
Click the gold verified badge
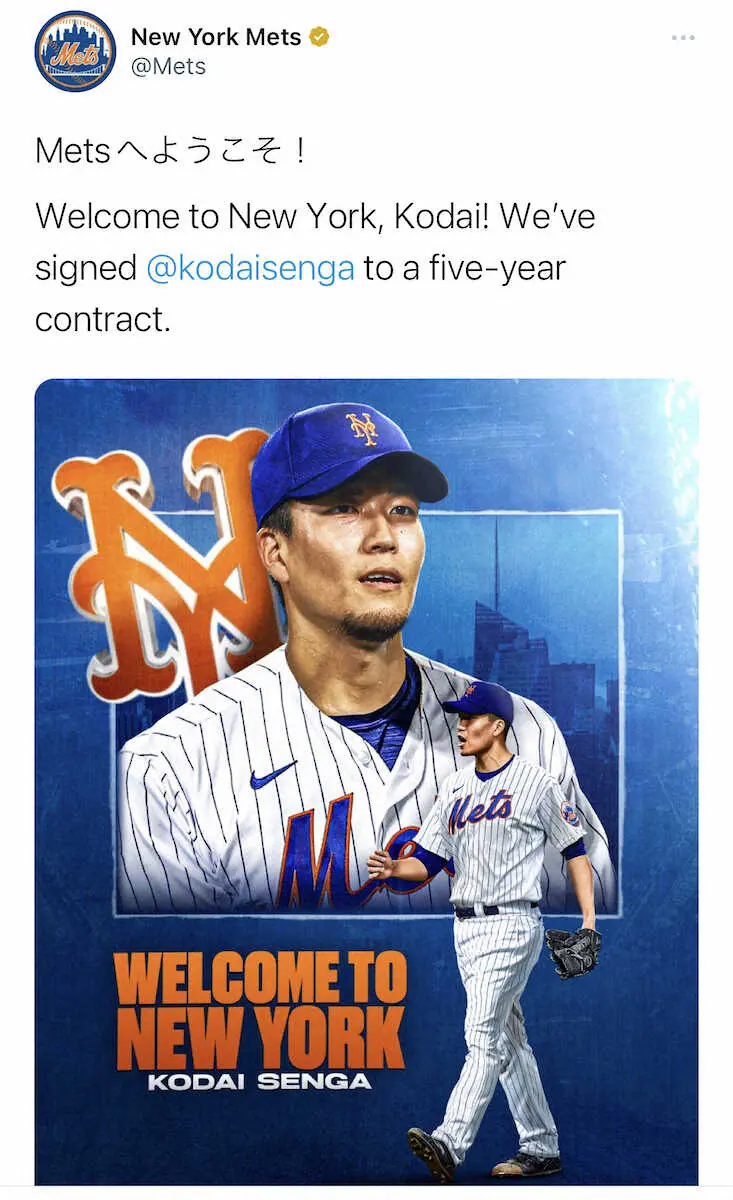coord(319,38)
